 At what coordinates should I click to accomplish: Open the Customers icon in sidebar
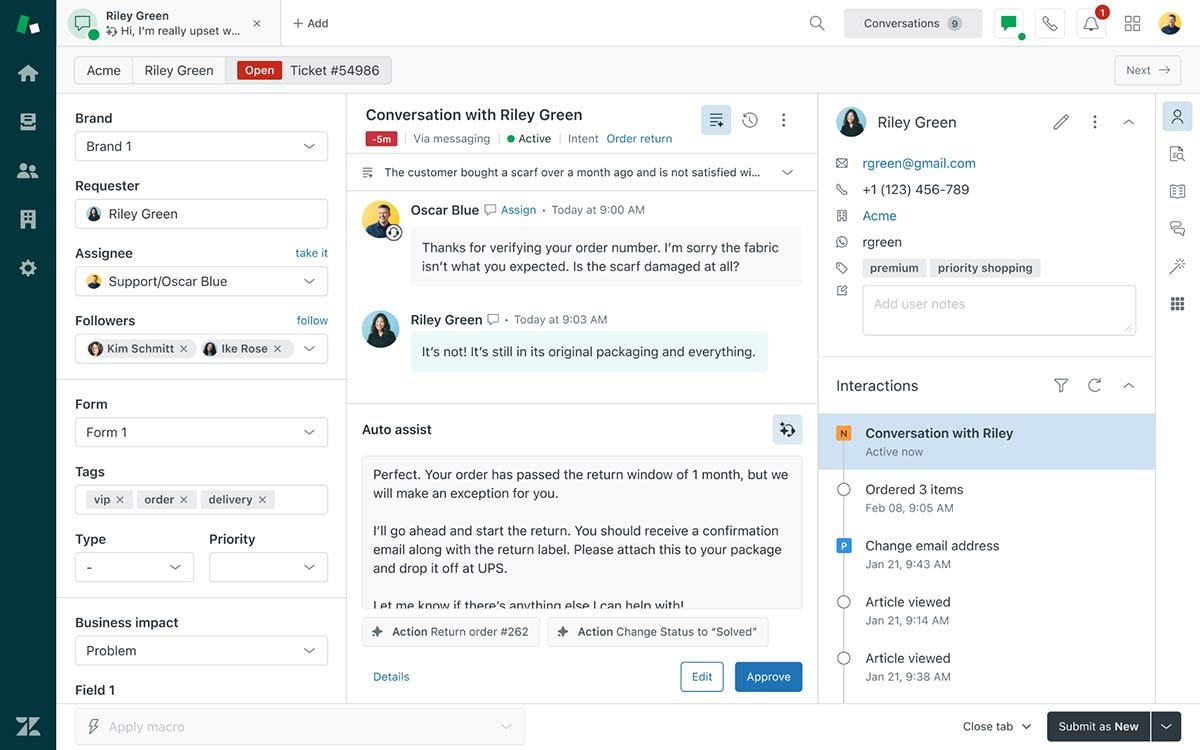[28, 171]
